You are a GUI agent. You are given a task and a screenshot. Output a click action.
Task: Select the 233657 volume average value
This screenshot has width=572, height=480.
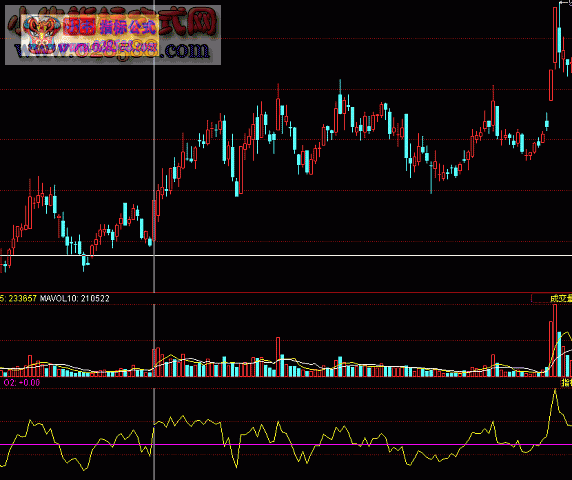click(22, 298)
